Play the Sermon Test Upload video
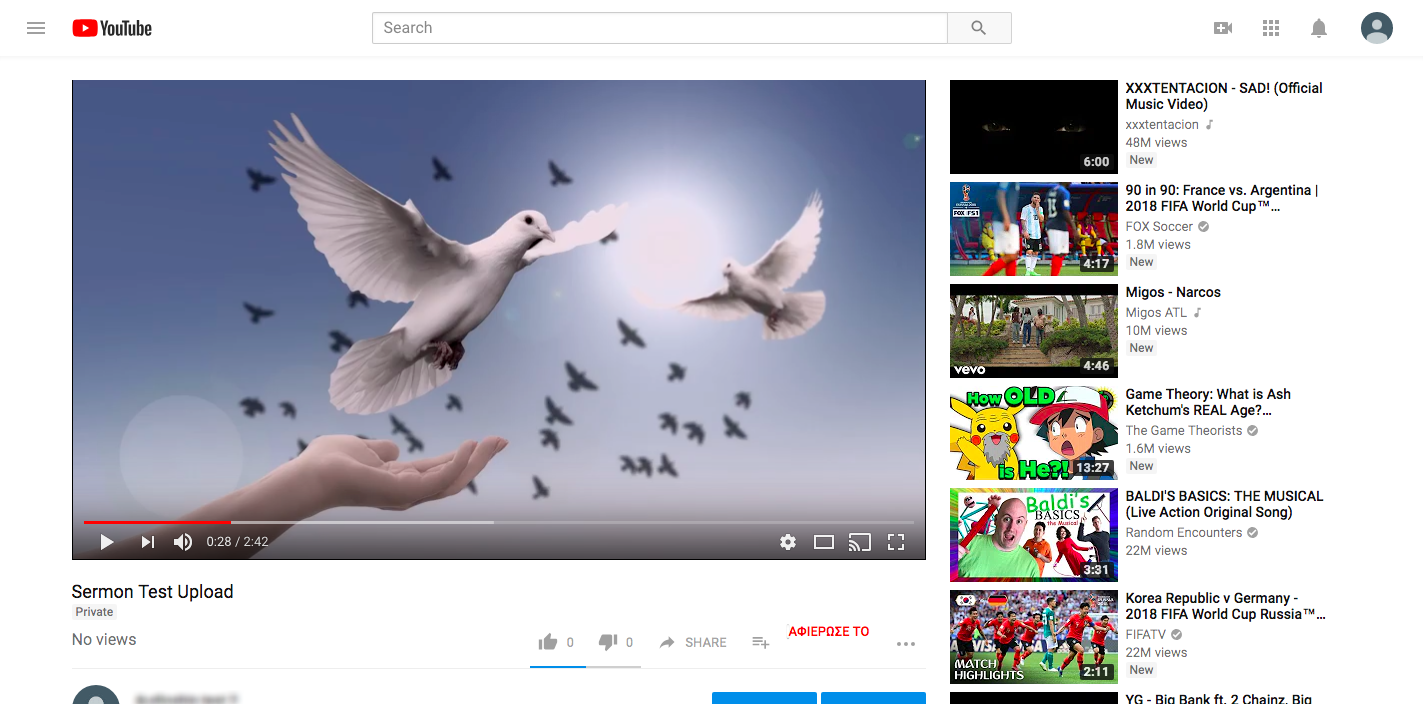 [107, 542]
